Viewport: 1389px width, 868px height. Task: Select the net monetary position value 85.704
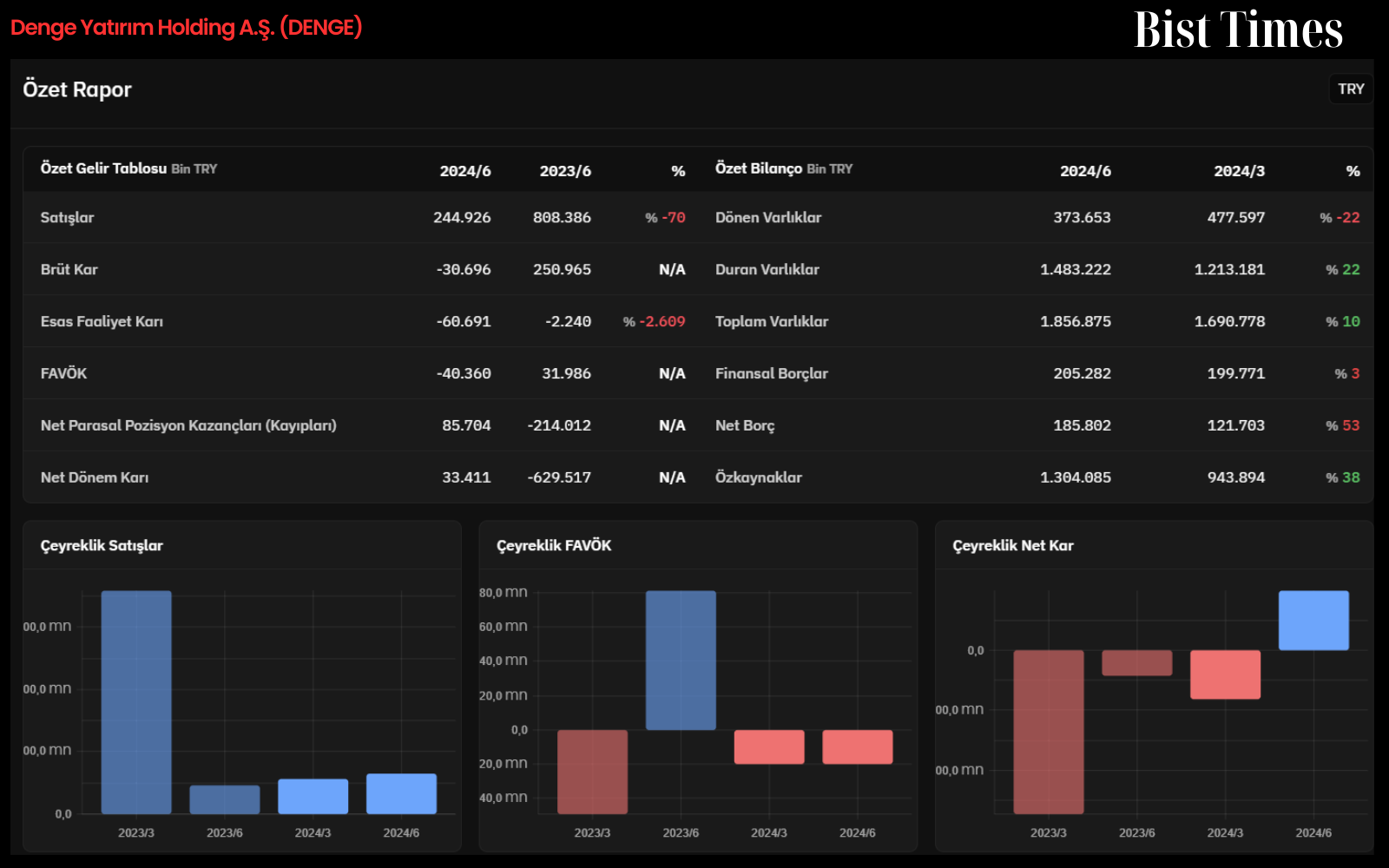pos(466,425)
